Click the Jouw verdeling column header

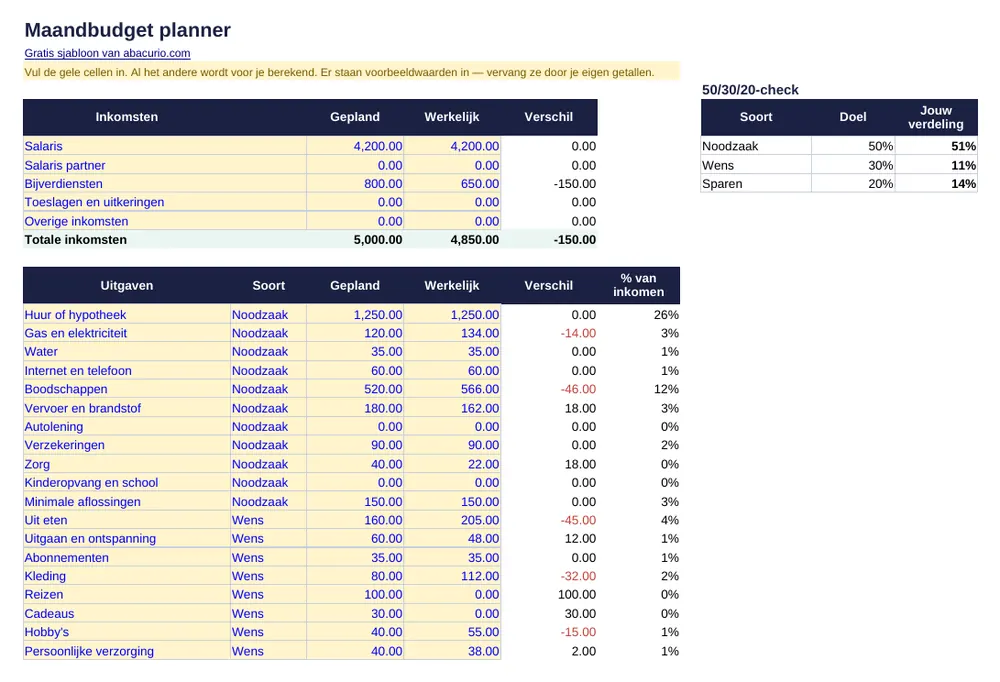[x=936, y=117]
